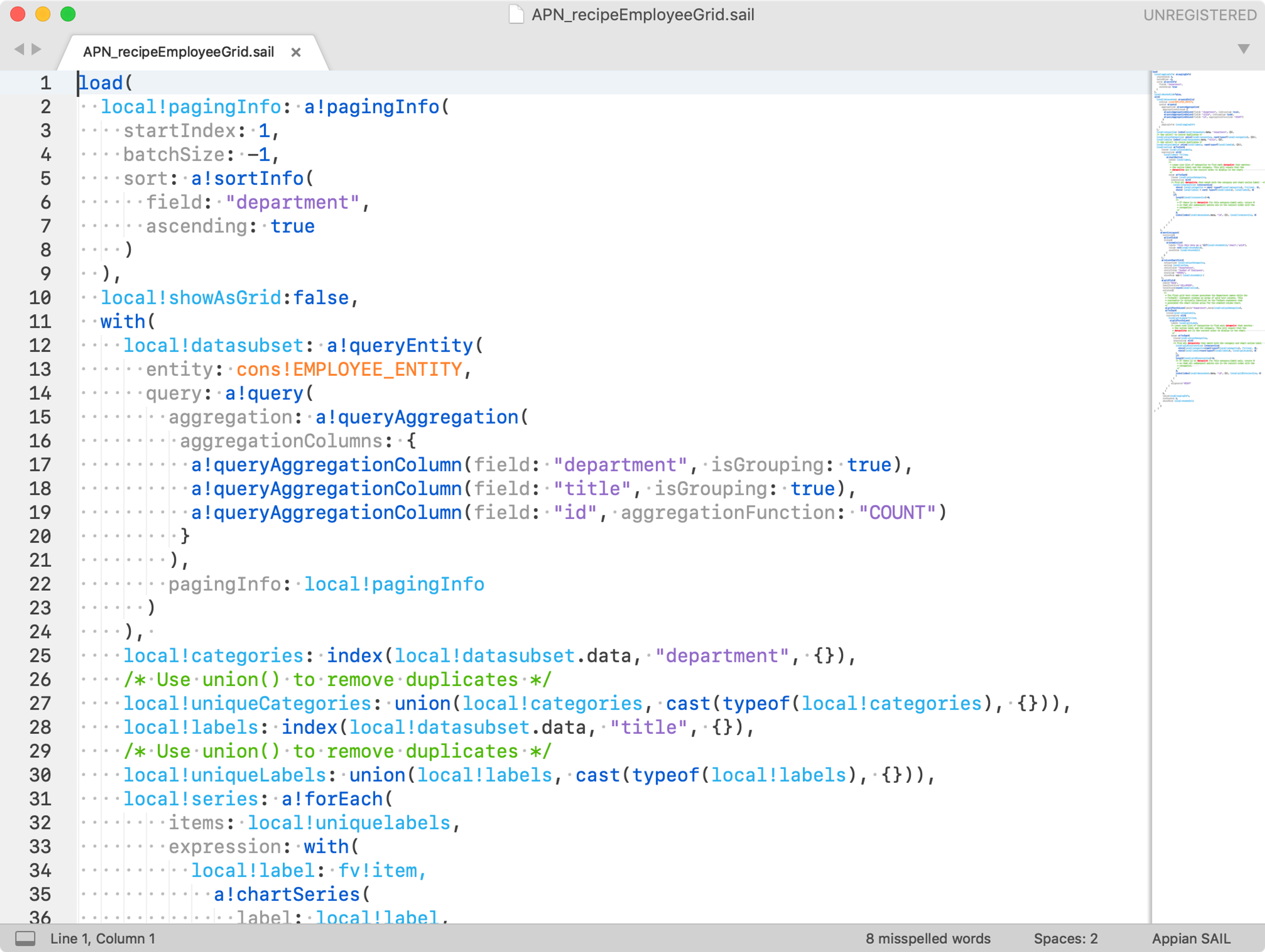Click line number 10 in gutter
1265x952 pixels.
(x=40, y=298)
